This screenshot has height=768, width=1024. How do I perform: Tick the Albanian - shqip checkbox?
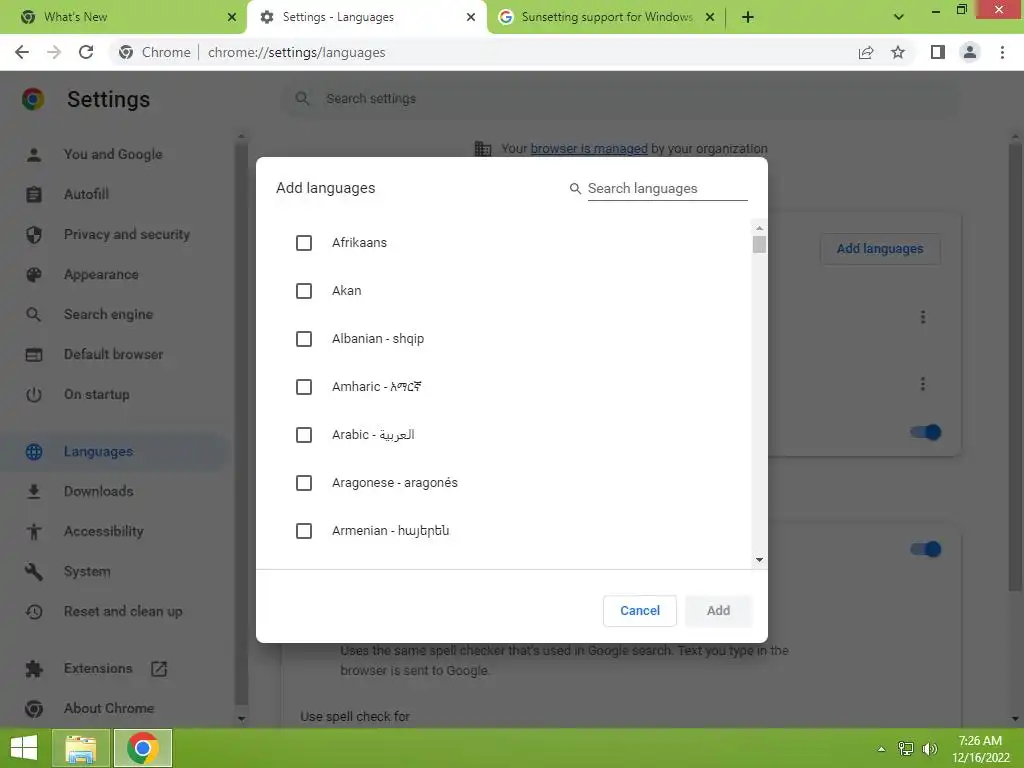click(304, 339)
